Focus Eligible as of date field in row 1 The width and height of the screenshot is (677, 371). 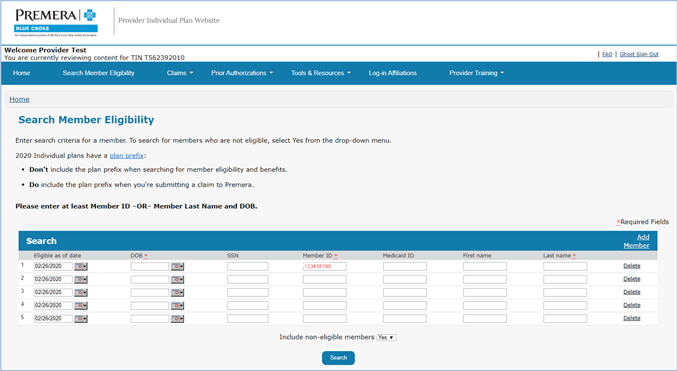coord(53,266)
